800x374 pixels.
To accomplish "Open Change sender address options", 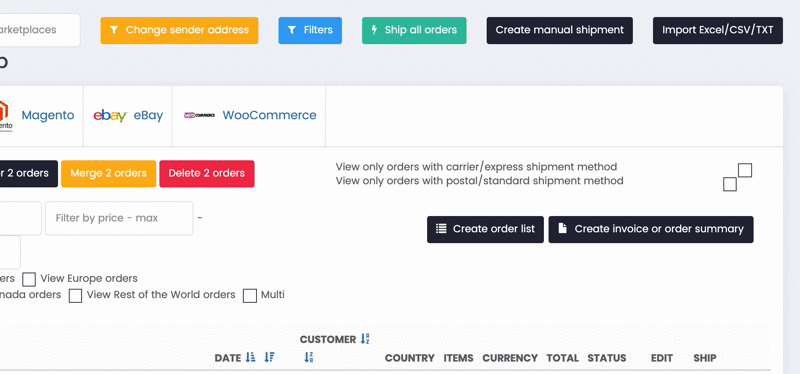I will click(x=179, y=30).
